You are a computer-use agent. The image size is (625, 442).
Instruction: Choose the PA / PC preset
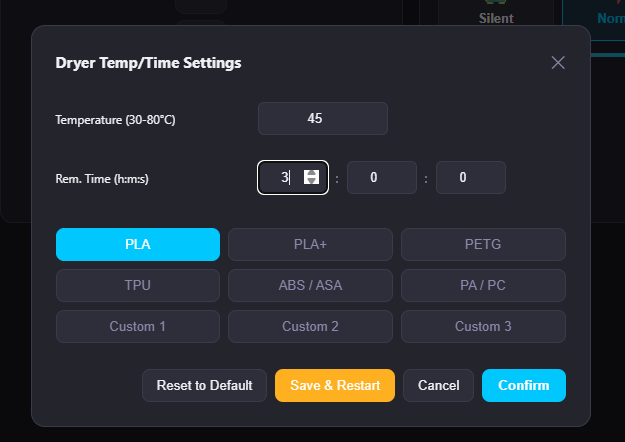483,285
